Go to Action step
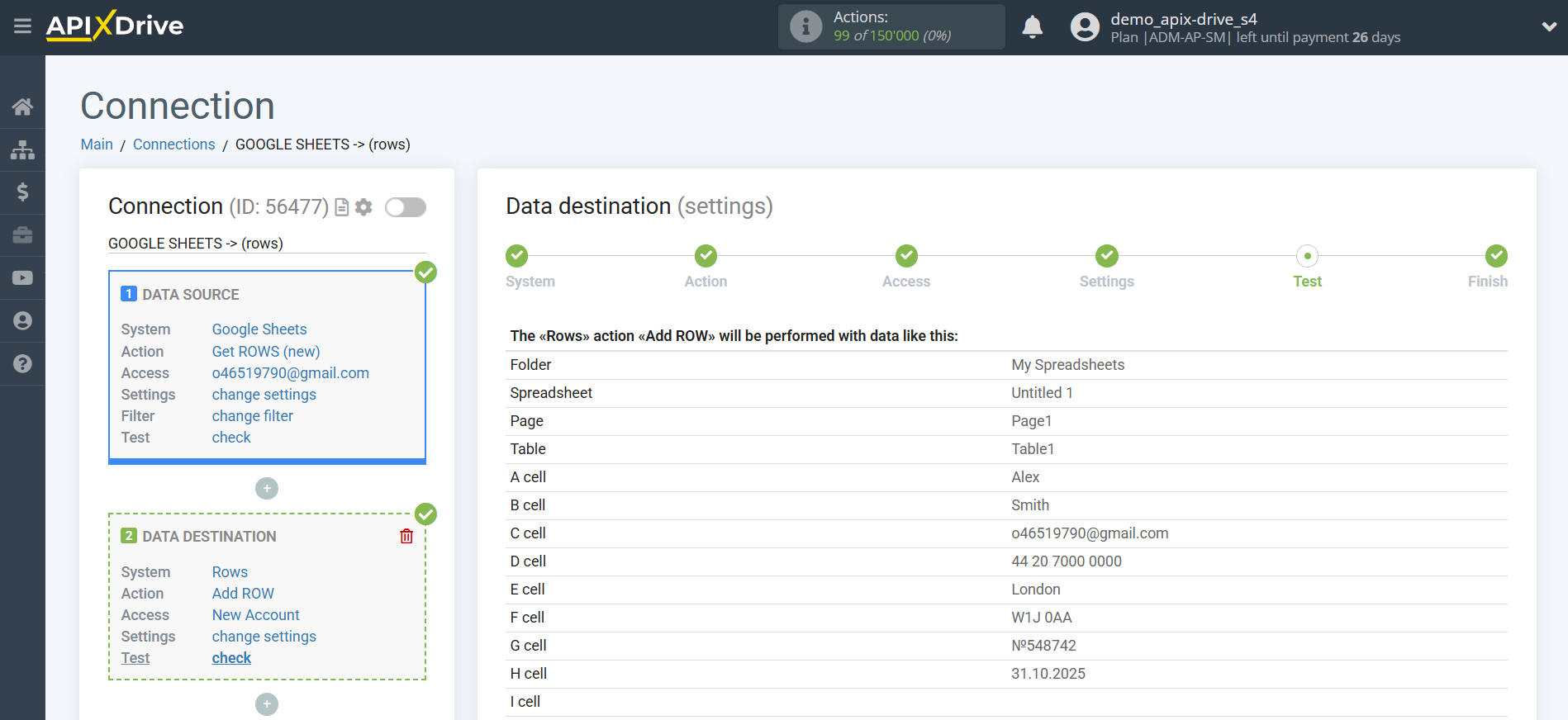Screen dimensions: 1568x720 click(706, 256)
